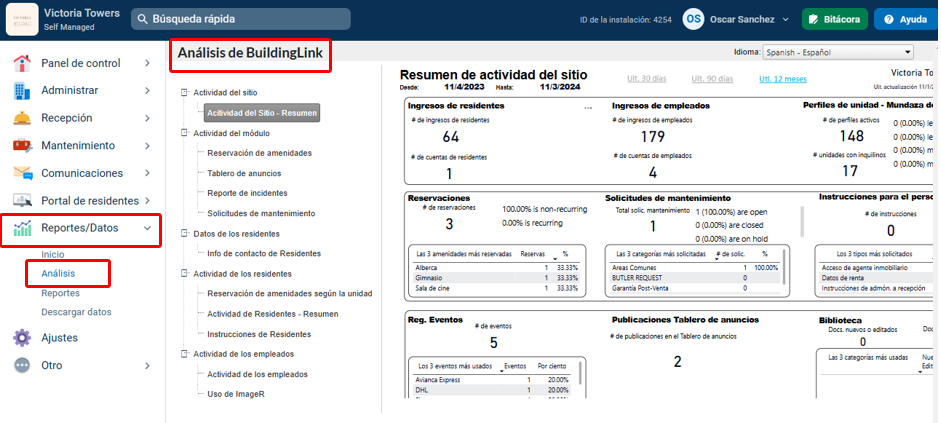The image size is (941, 423).
Task: Expand the Panel de control chevron
Action: (147, 63)
